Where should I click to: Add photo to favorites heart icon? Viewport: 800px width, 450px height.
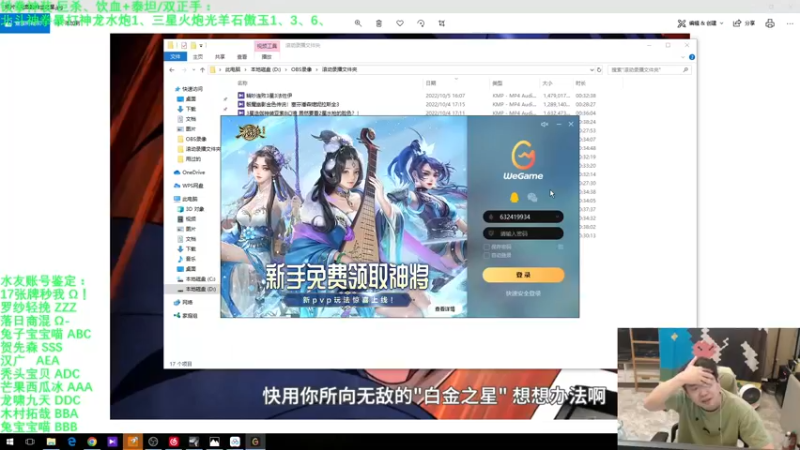(400, 23)
